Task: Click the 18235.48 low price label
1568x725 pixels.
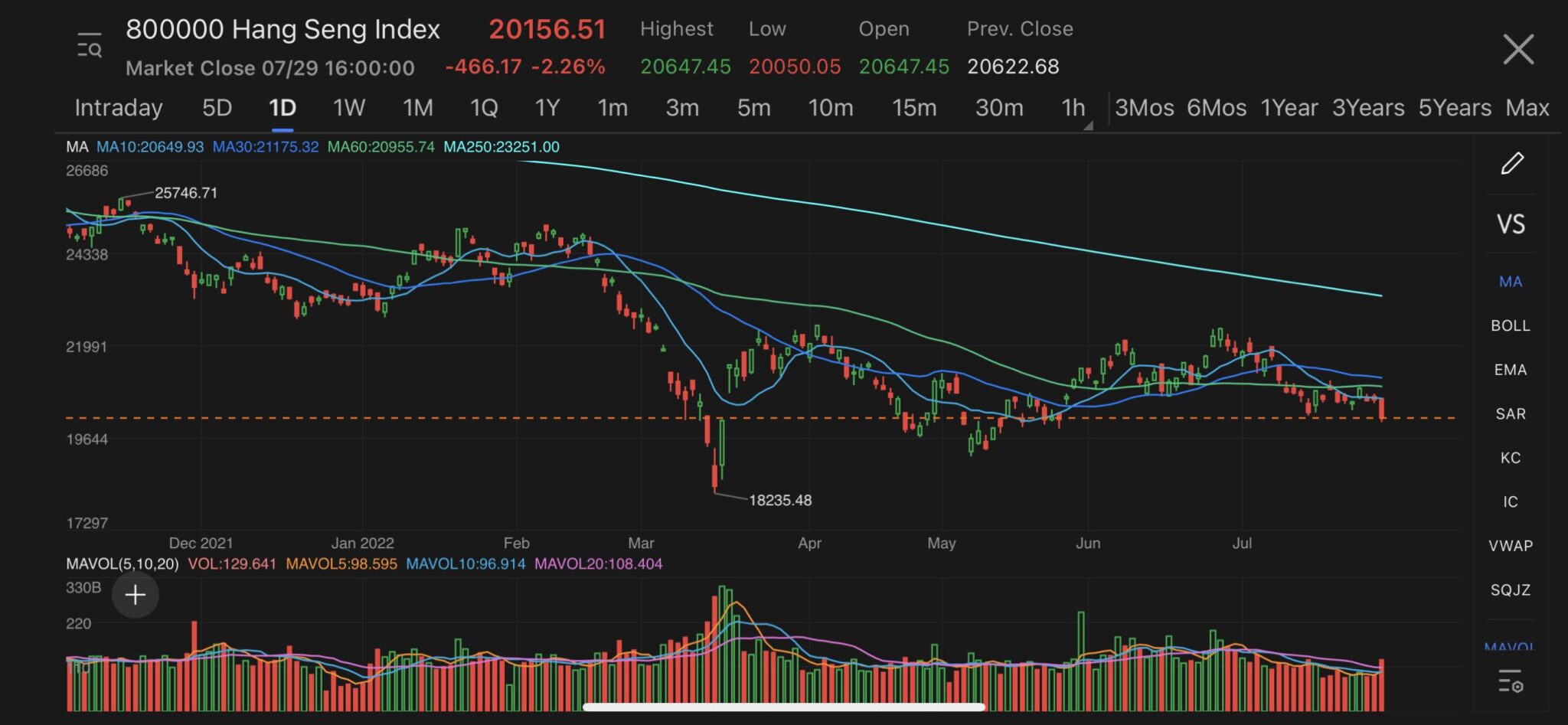Action: click(780, 501)
